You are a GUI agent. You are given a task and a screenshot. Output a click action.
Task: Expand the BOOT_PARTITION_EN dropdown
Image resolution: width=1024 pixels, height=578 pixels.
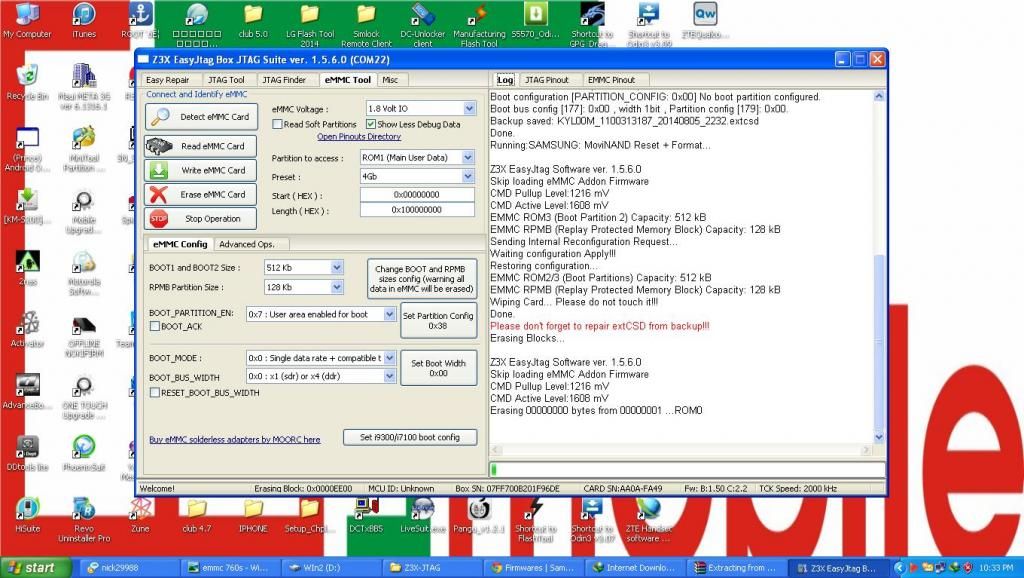(389, 314)
